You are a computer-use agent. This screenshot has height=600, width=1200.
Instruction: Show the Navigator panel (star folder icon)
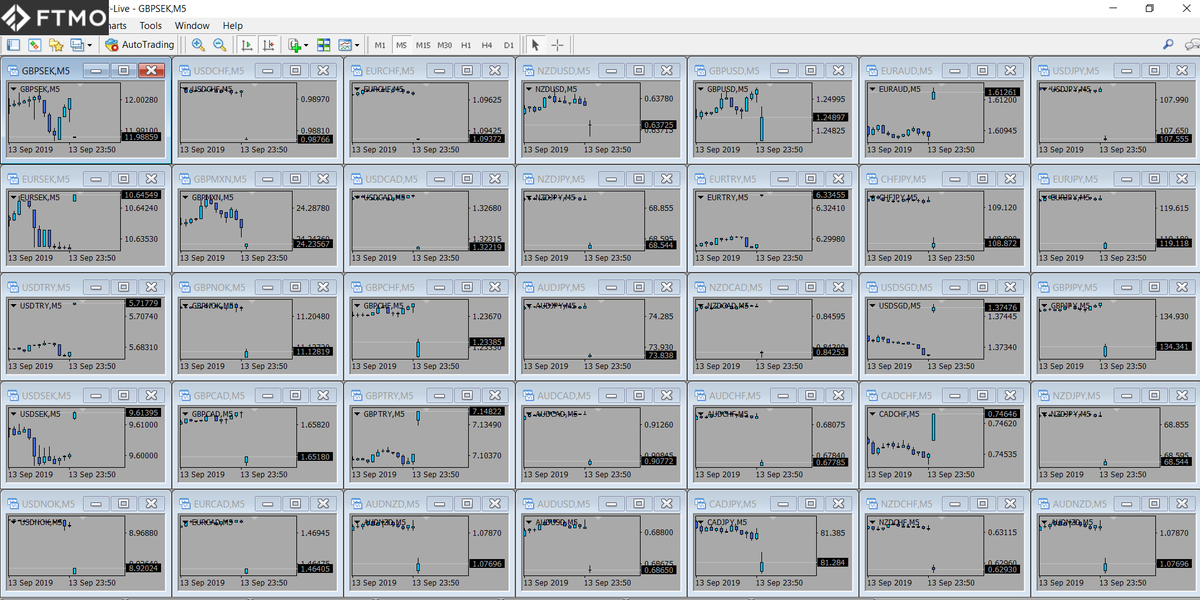(x=56, y=45)
